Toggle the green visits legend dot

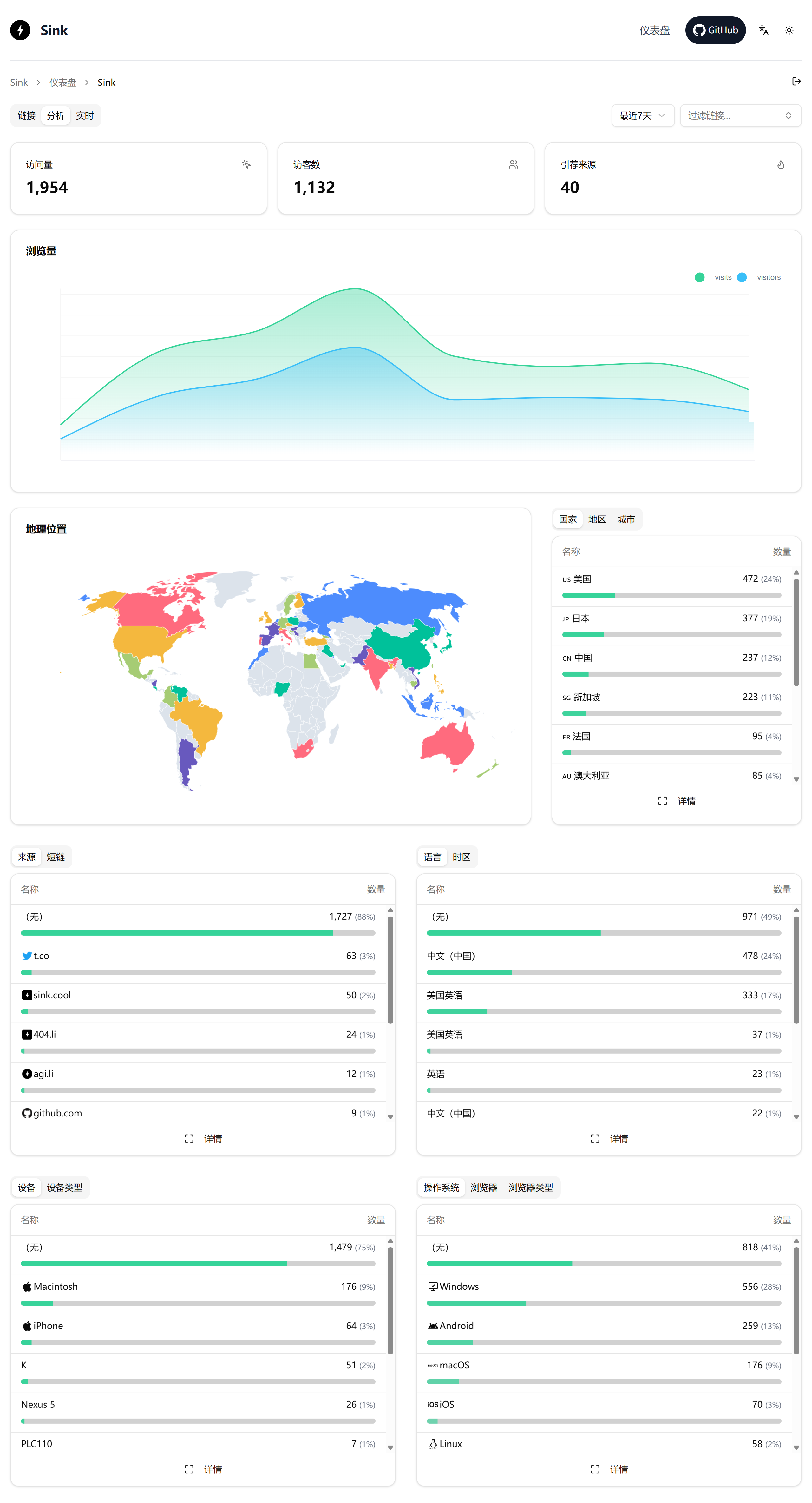click(x=699, y=277)
